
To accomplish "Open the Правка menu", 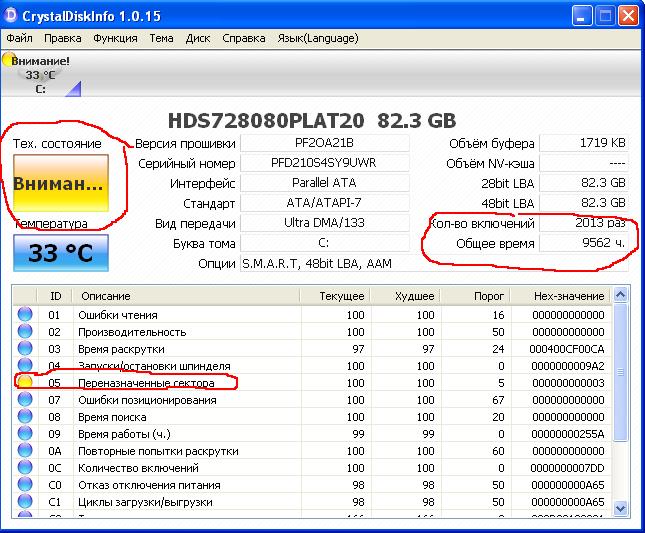I will 63,38.
